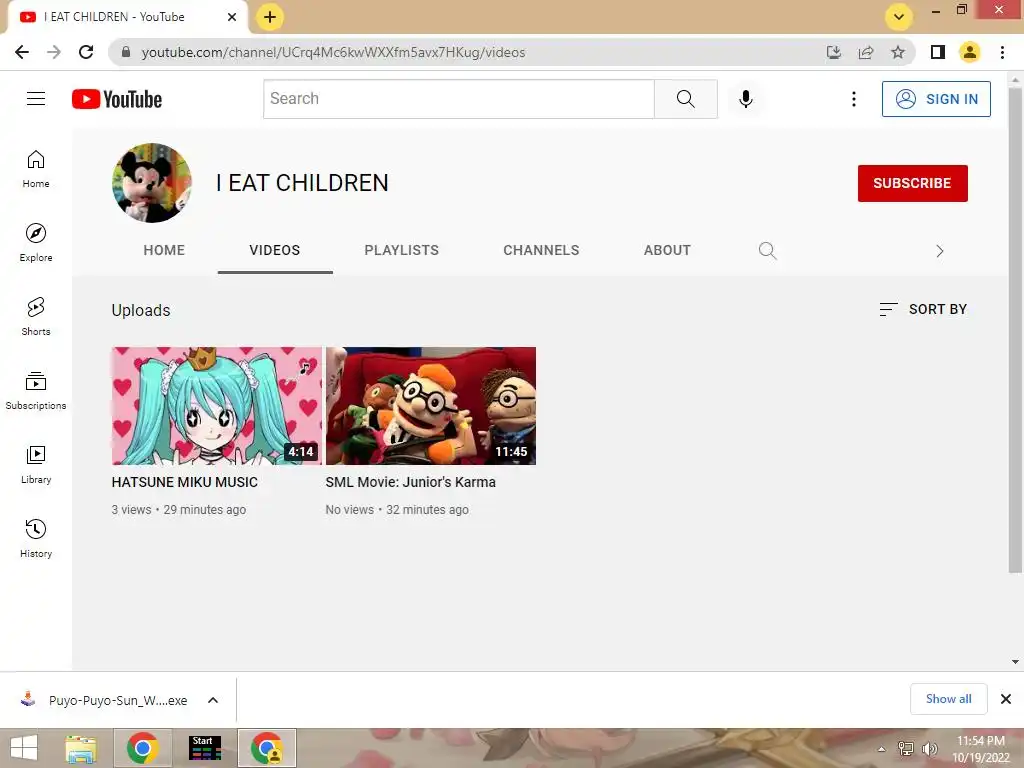Click the SIGN IN button
Viewport: 1024px width, 768px height.
936,99
